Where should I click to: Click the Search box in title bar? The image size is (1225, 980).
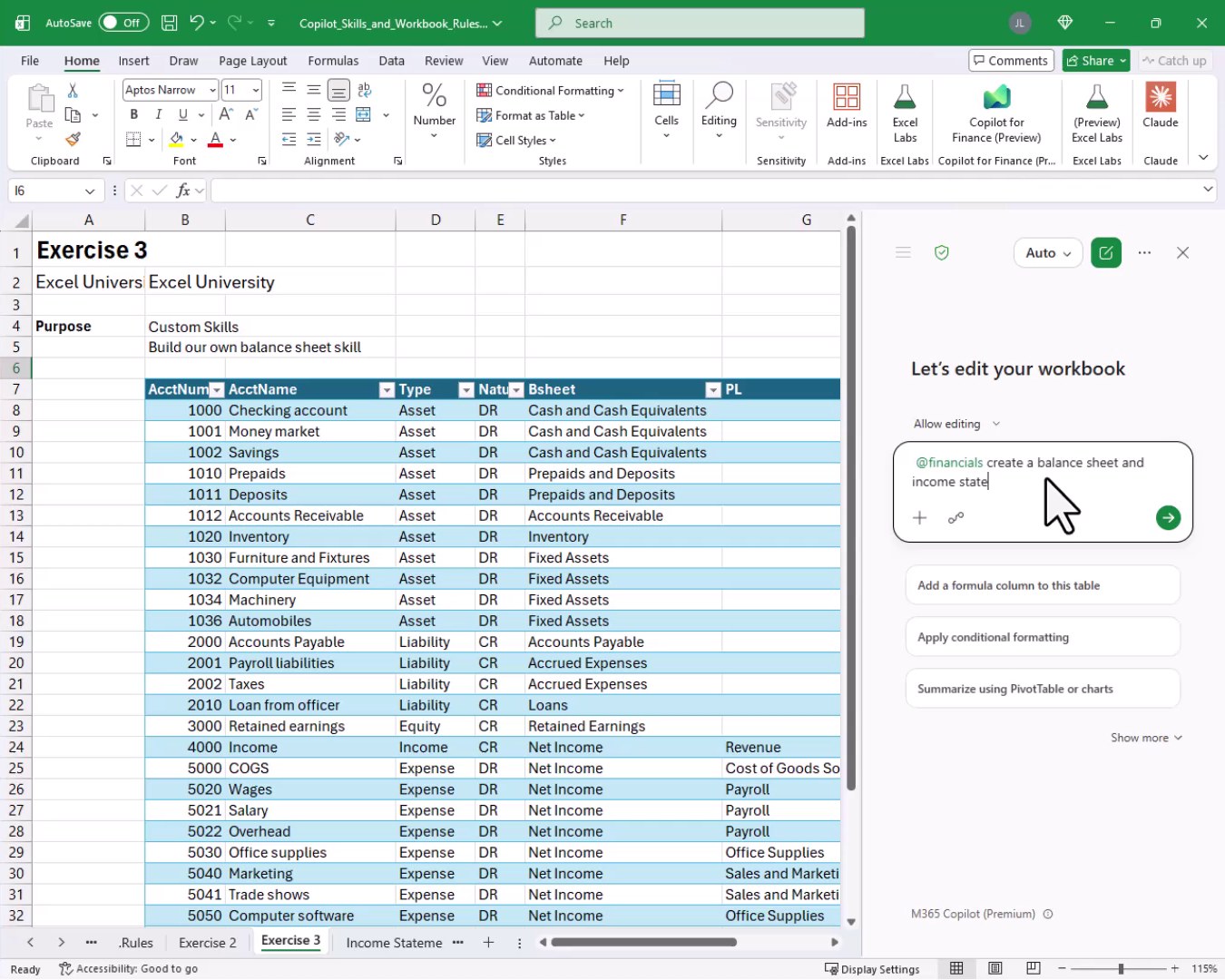click(x=700, y=23)
